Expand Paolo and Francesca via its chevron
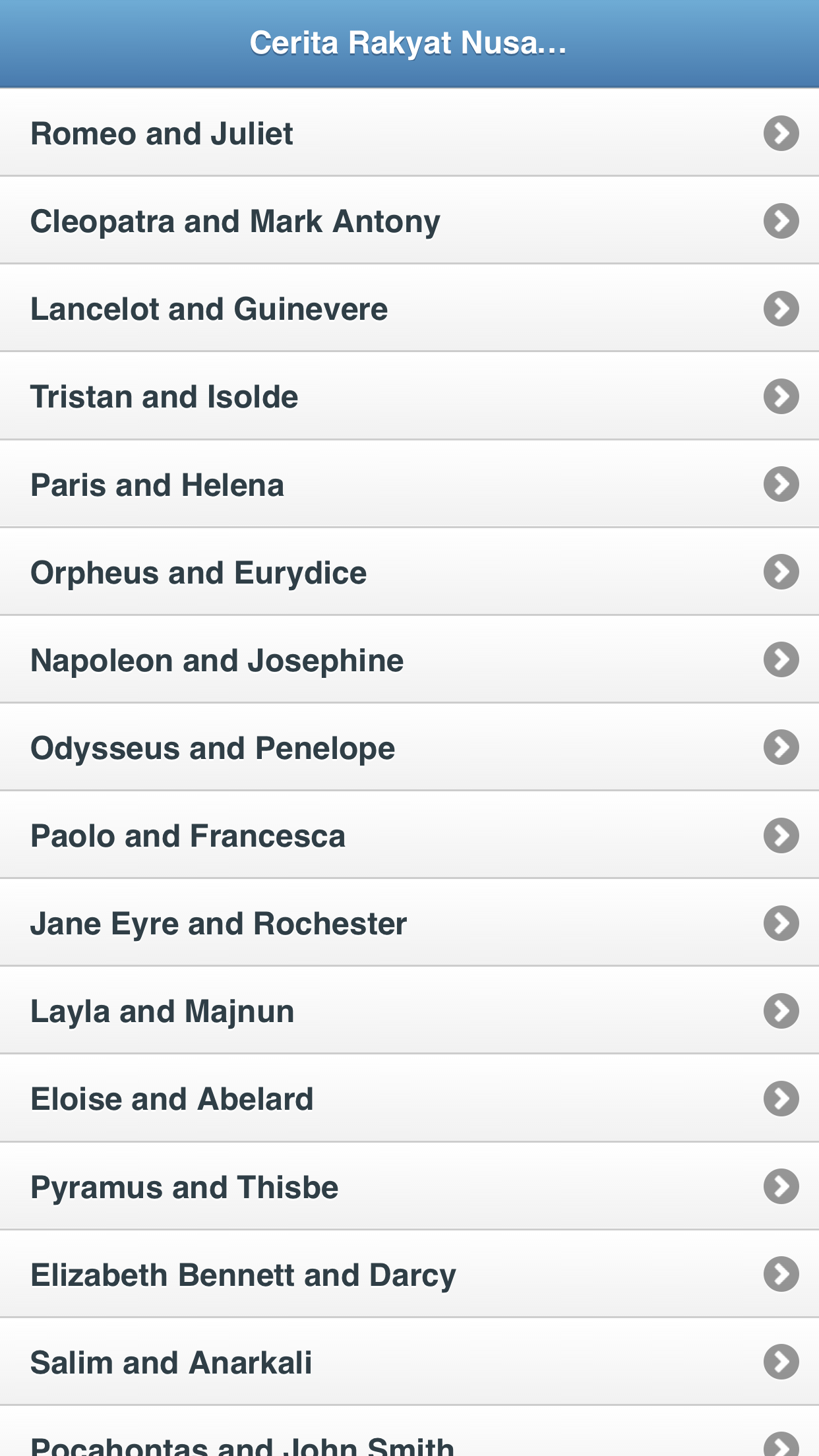This screenshot has width=819, height=1456. pyautogui.click(x=781, y=835)
